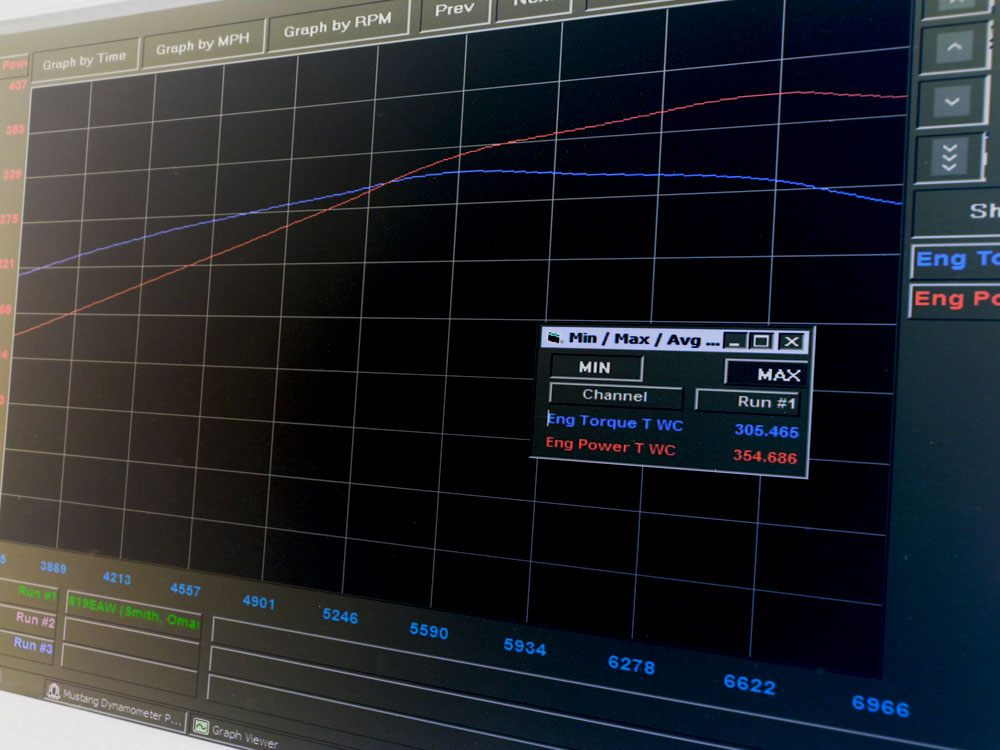Click the power max value 354.686

tap(765, 457)
